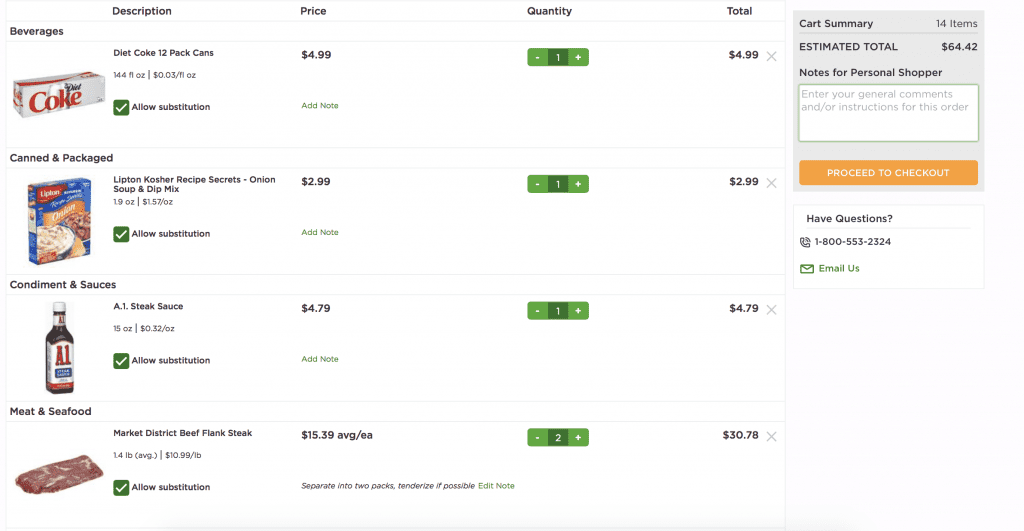This screenshot has height=531, width=1024.
Task: Decrease Lipton Onion Soup Mix quantity
Action: [537, 184]
